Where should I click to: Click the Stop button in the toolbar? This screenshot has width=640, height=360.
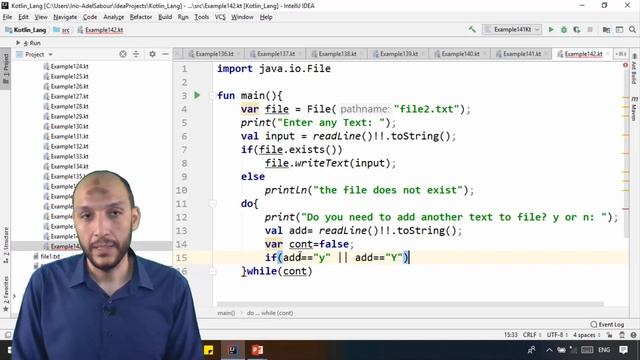pyautogui.click(x=590, y=29)
